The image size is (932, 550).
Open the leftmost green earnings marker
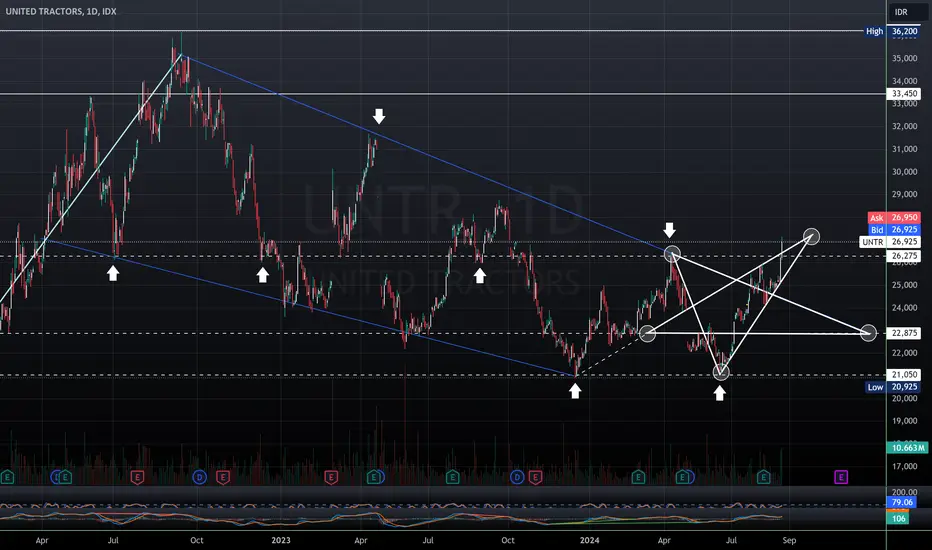point(7,477)
